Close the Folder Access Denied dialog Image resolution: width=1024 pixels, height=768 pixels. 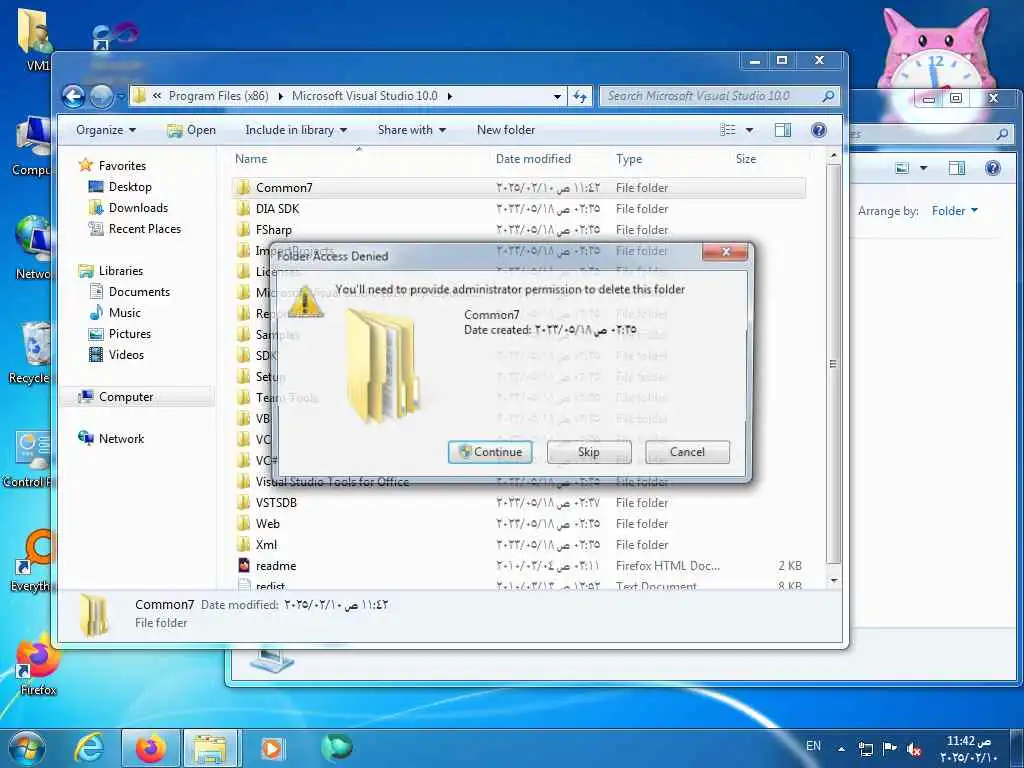click(x=725, y=252)
